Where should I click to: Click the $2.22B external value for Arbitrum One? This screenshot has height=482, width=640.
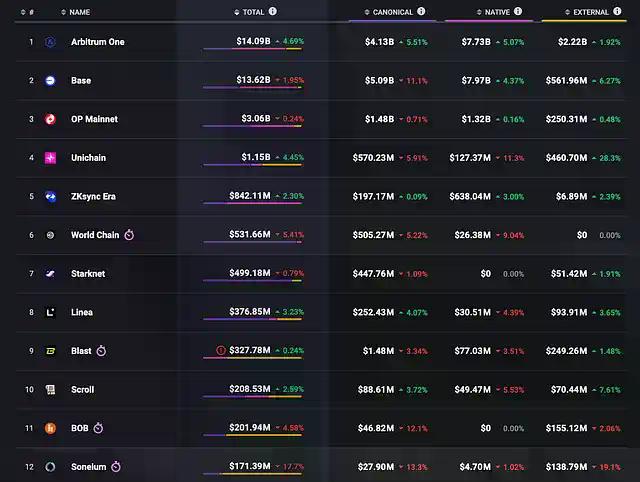point(572,42)
